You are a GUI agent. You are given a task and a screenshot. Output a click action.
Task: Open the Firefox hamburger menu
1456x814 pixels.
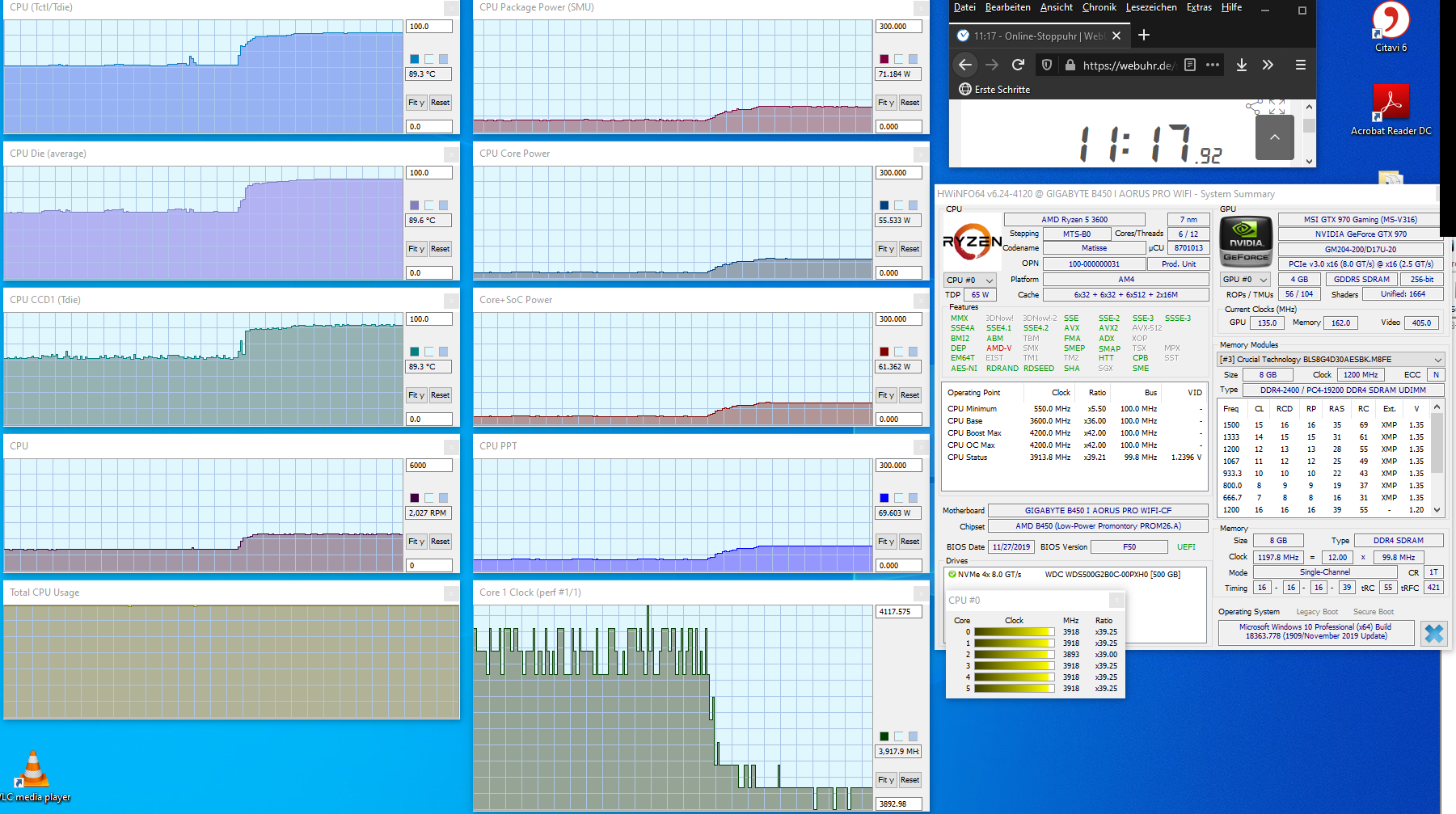click(x=1301, y=65)
